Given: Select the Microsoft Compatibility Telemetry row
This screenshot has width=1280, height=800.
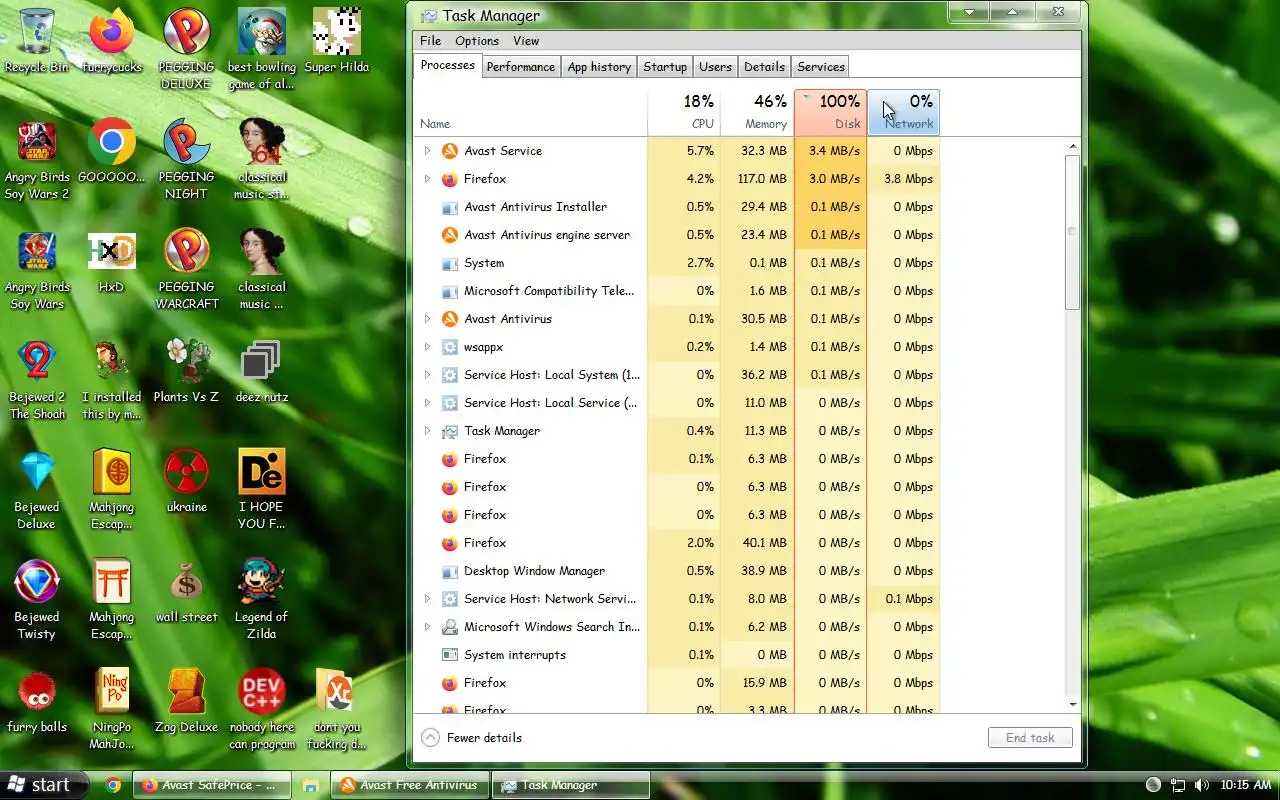Looking at the screenshot, I should click(x=677, y=291).
